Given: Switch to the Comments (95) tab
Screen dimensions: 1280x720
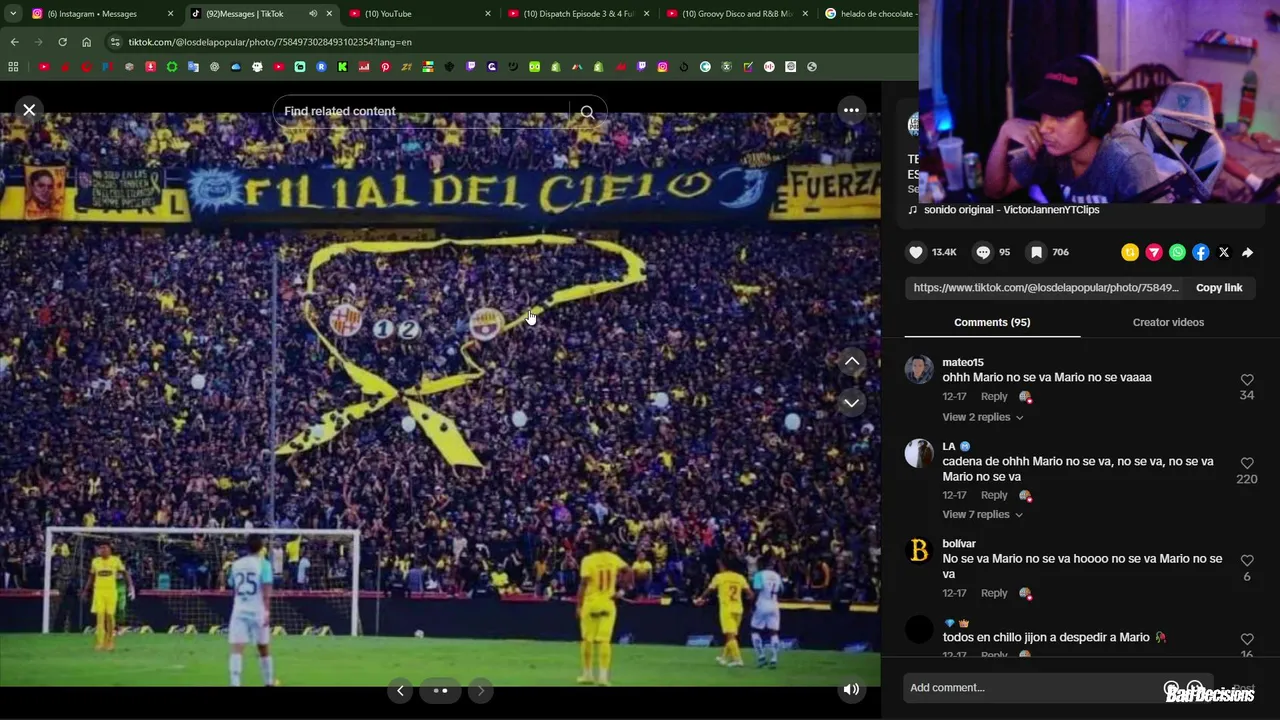Looking at the screenshot, I should point(992,322).
